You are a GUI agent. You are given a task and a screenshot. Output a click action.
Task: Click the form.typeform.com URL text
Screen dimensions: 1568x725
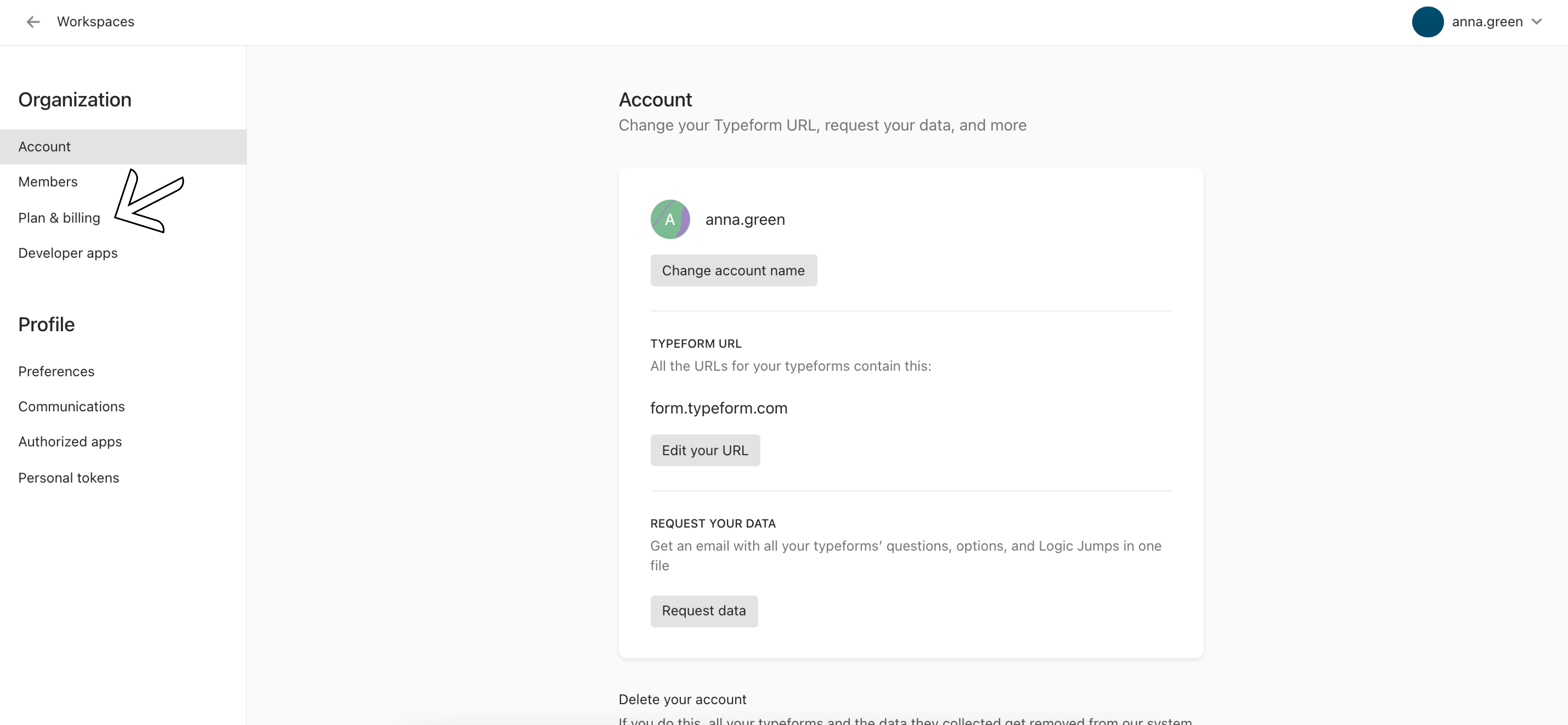(x=718, y=408)
